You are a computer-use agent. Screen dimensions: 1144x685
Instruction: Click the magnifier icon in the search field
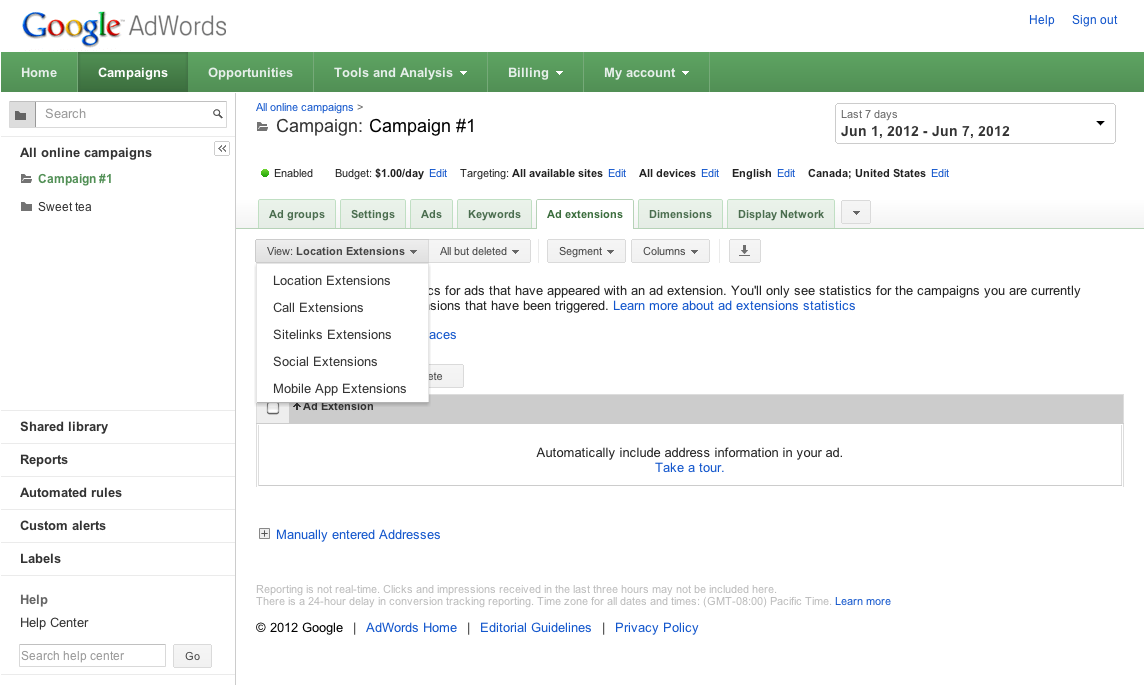coord(217,114)
